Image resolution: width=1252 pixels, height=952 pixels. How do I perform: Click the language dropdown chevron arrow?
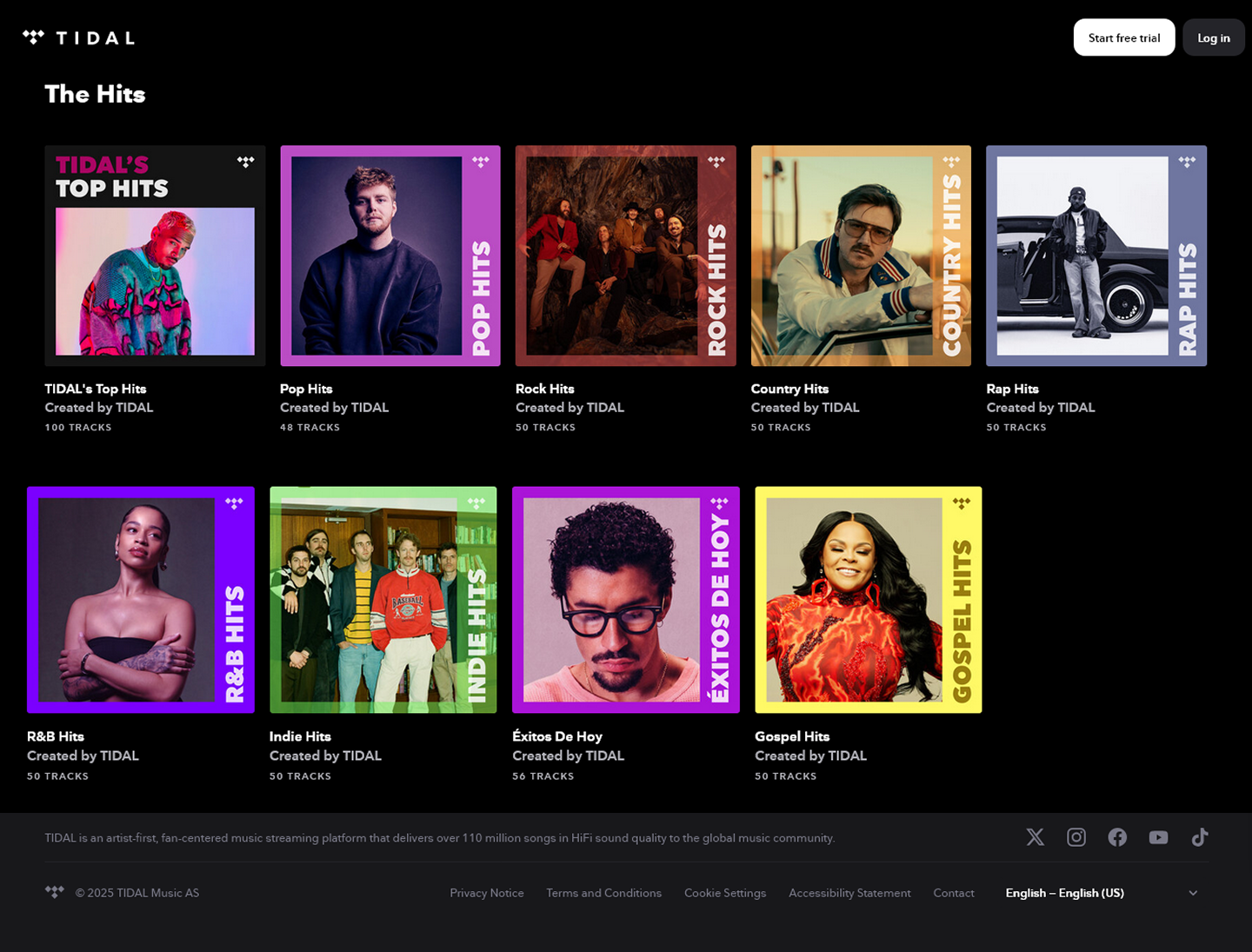coord(1193,893)
